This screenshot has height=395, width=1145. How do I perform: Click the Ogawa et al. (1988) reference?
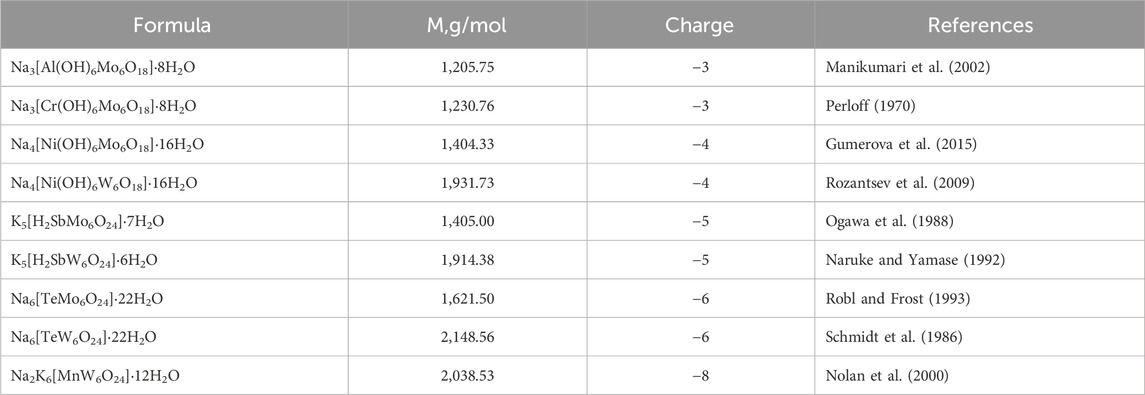(881, 222)
